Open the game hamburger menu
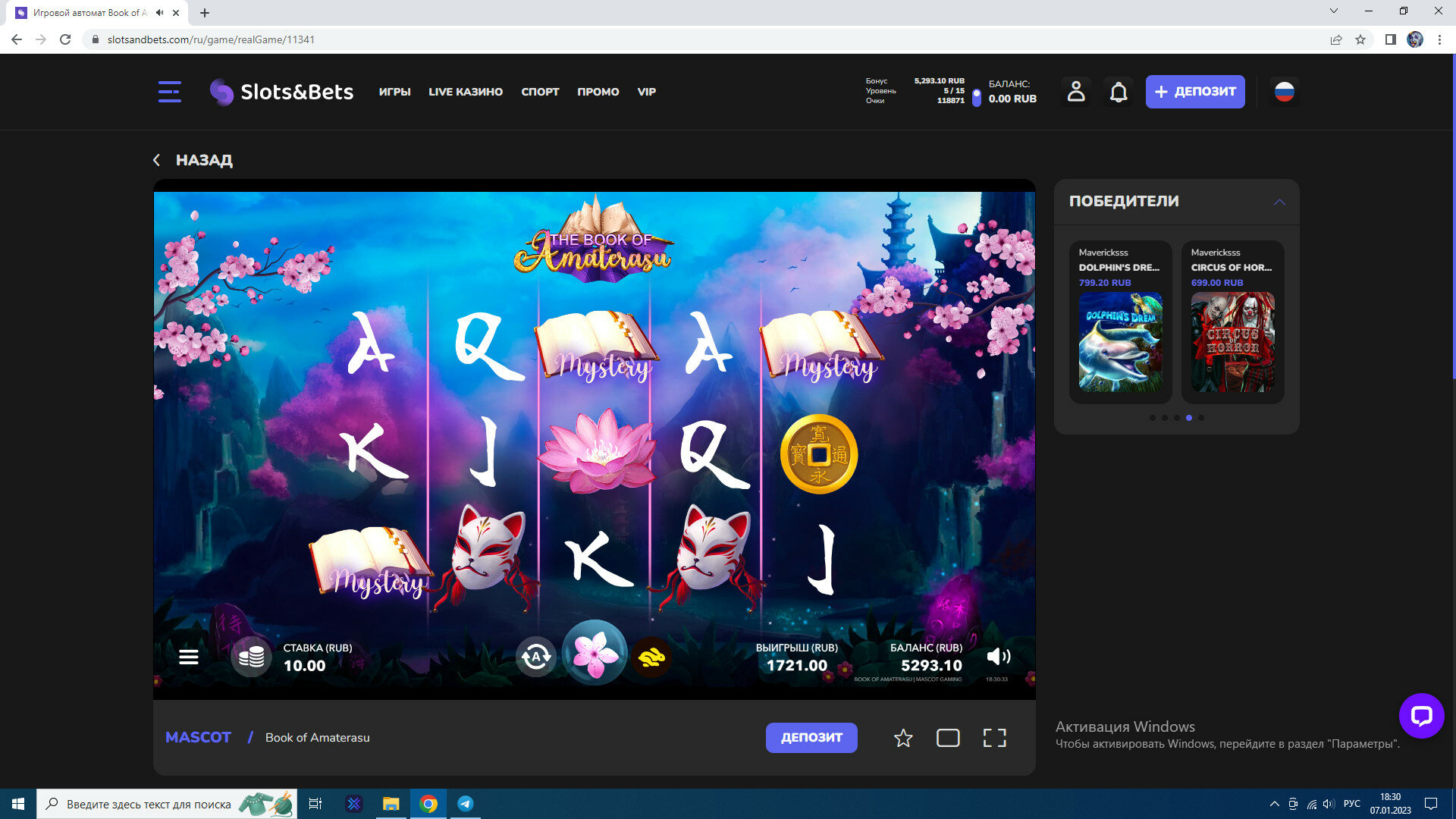This screenshot has width=1456, height=819. [x=189, y=657]
